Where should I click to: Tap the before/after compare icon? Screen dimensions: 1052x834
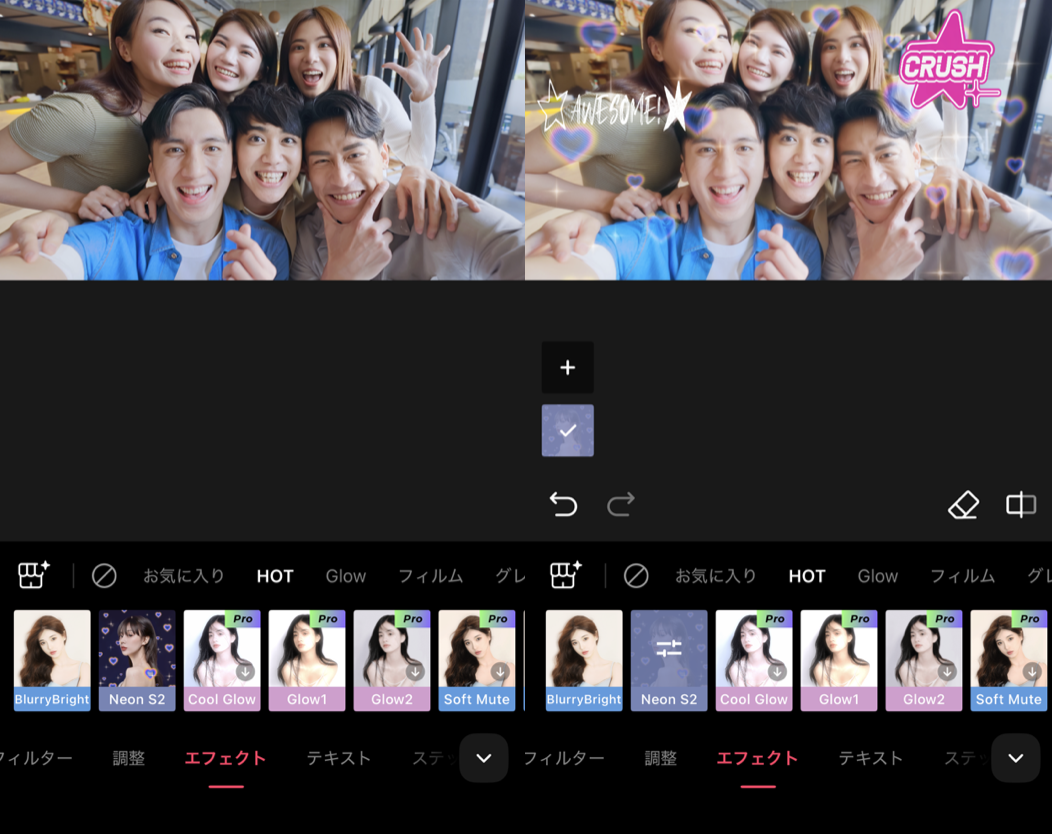[x=1020, y=505]
